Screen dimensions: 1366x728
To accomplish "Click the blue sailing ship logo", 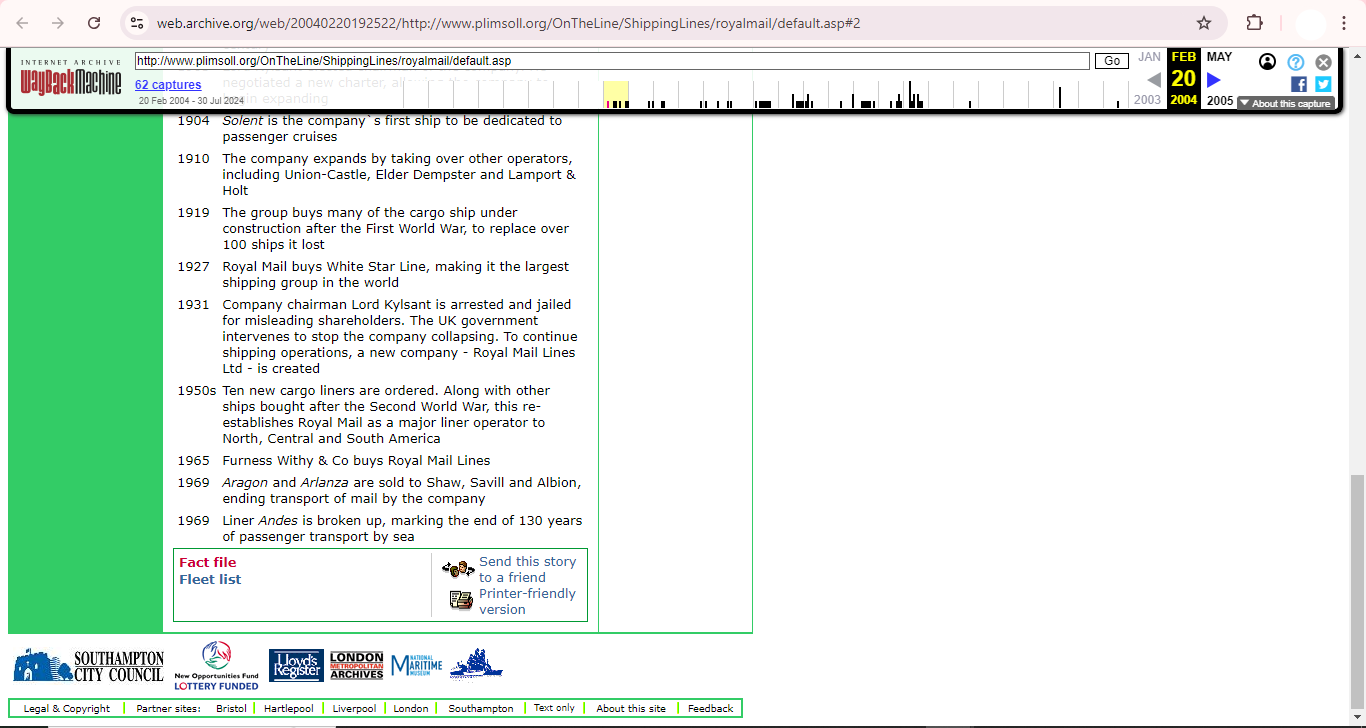I will [476, 664].
